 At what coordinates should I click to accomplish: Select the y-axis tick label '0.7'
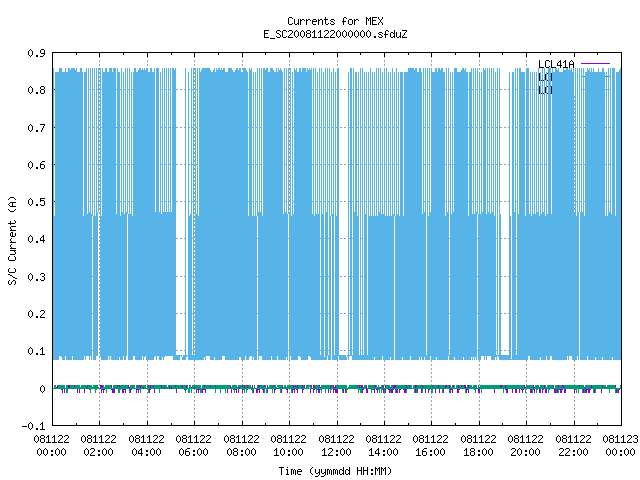tap(36, 128)
